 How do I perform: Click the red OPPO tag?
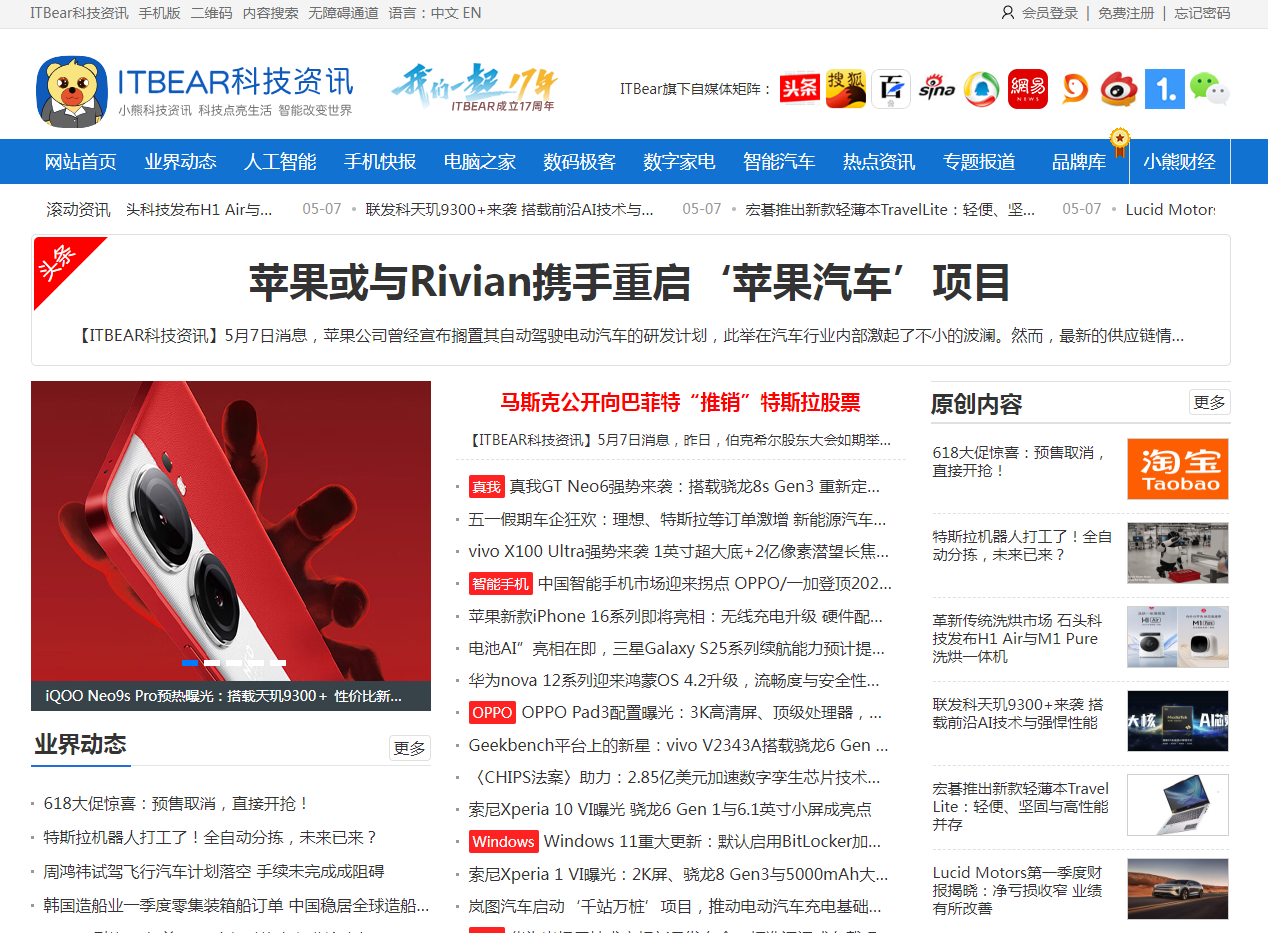coord(493,713)
